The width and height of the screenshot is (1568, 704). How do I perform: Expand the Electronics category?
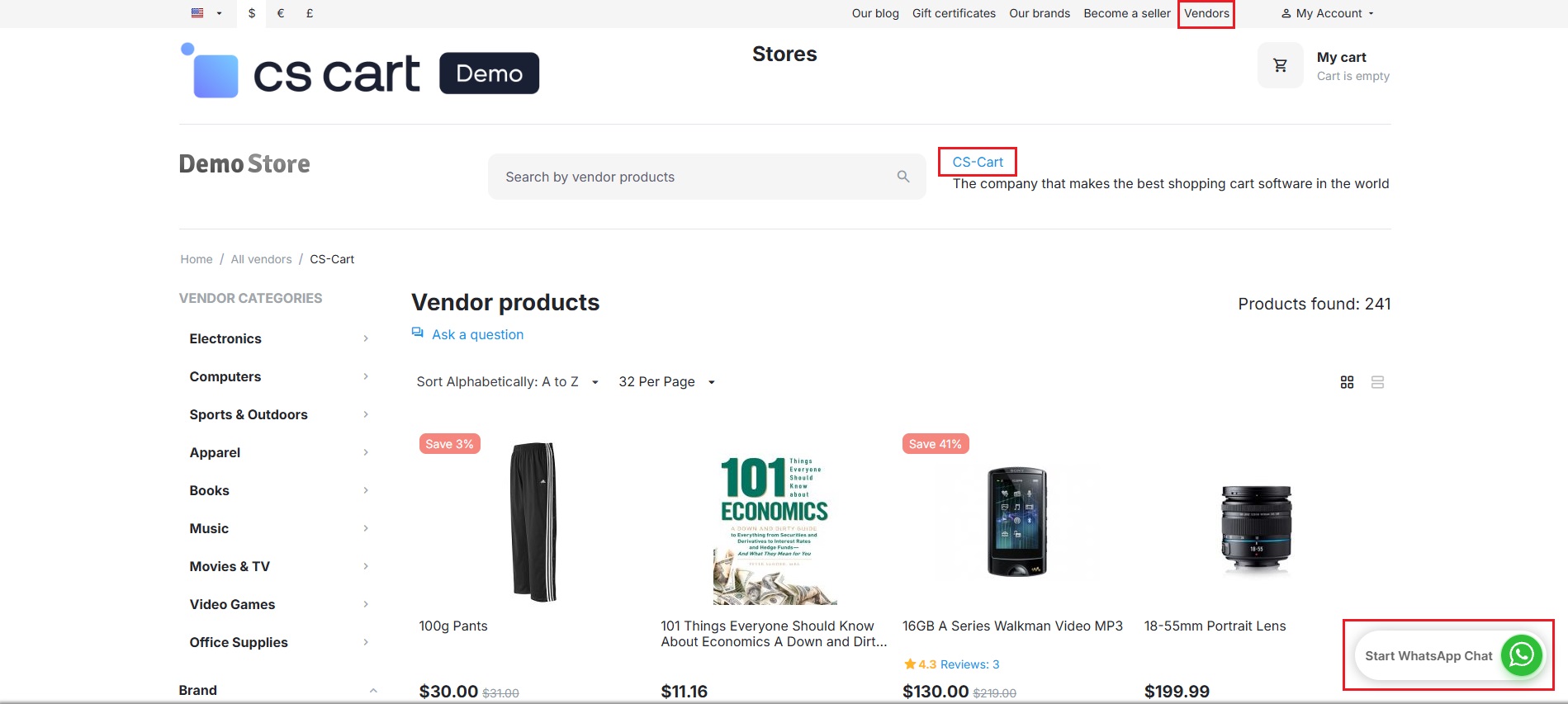pos(366,338)
